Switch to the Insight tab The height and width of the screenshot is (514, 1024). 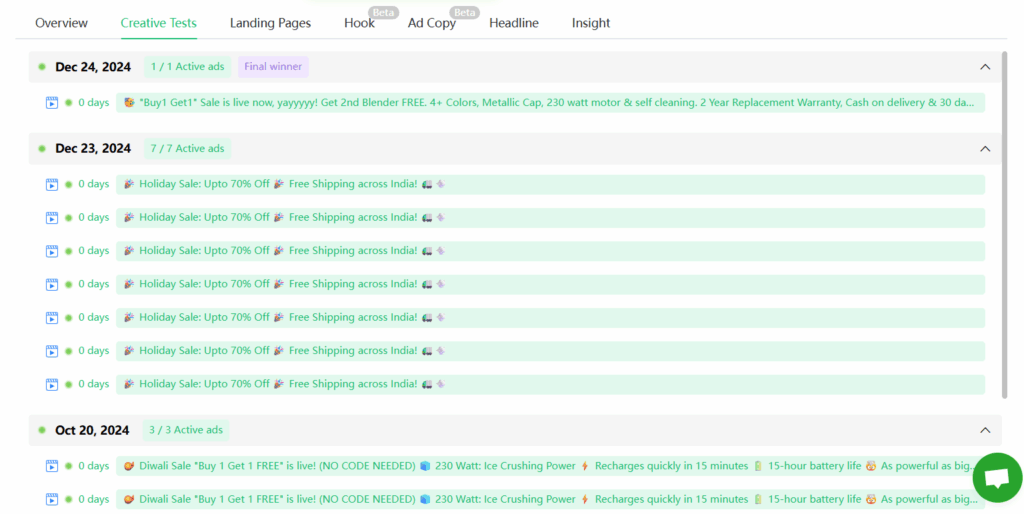(591, 23)
